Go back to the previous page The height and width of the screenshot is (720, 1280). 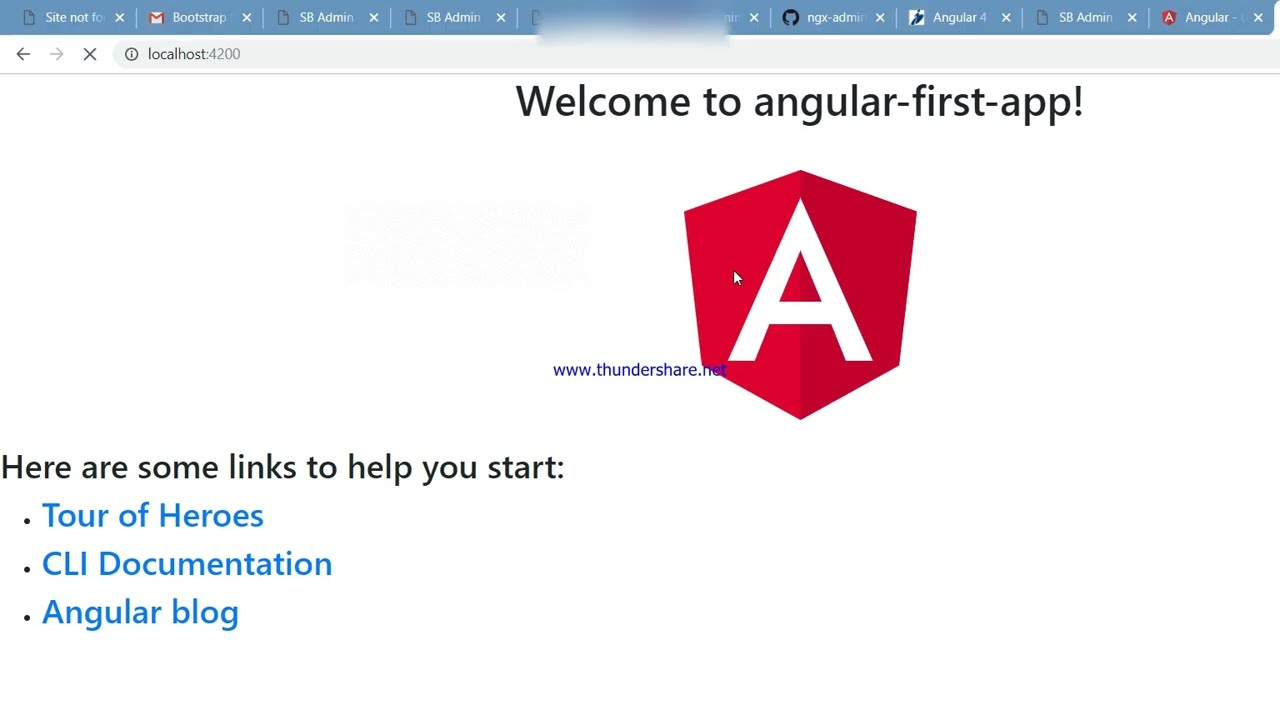[23, 54]
